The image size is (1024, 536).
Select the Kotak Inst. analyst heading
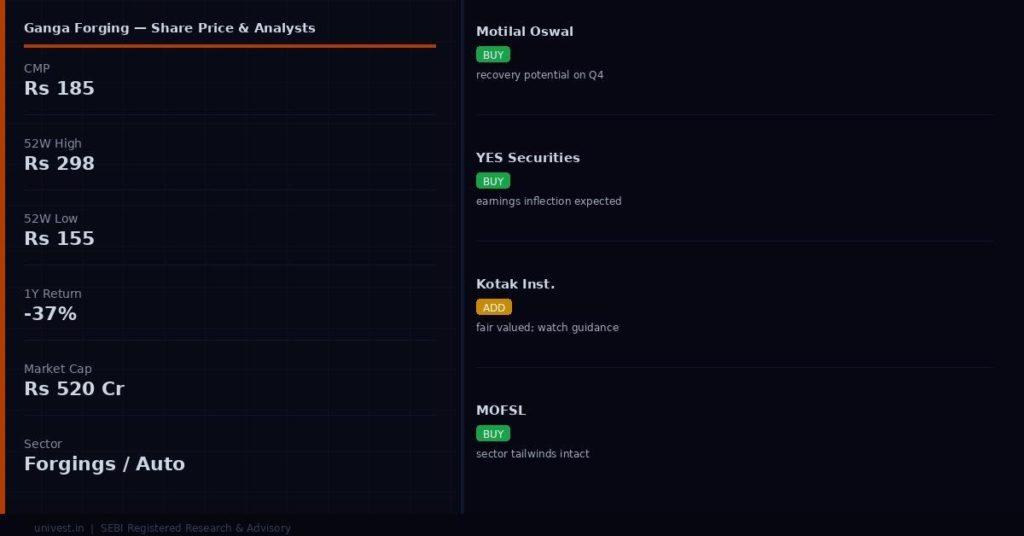[515, 284]
